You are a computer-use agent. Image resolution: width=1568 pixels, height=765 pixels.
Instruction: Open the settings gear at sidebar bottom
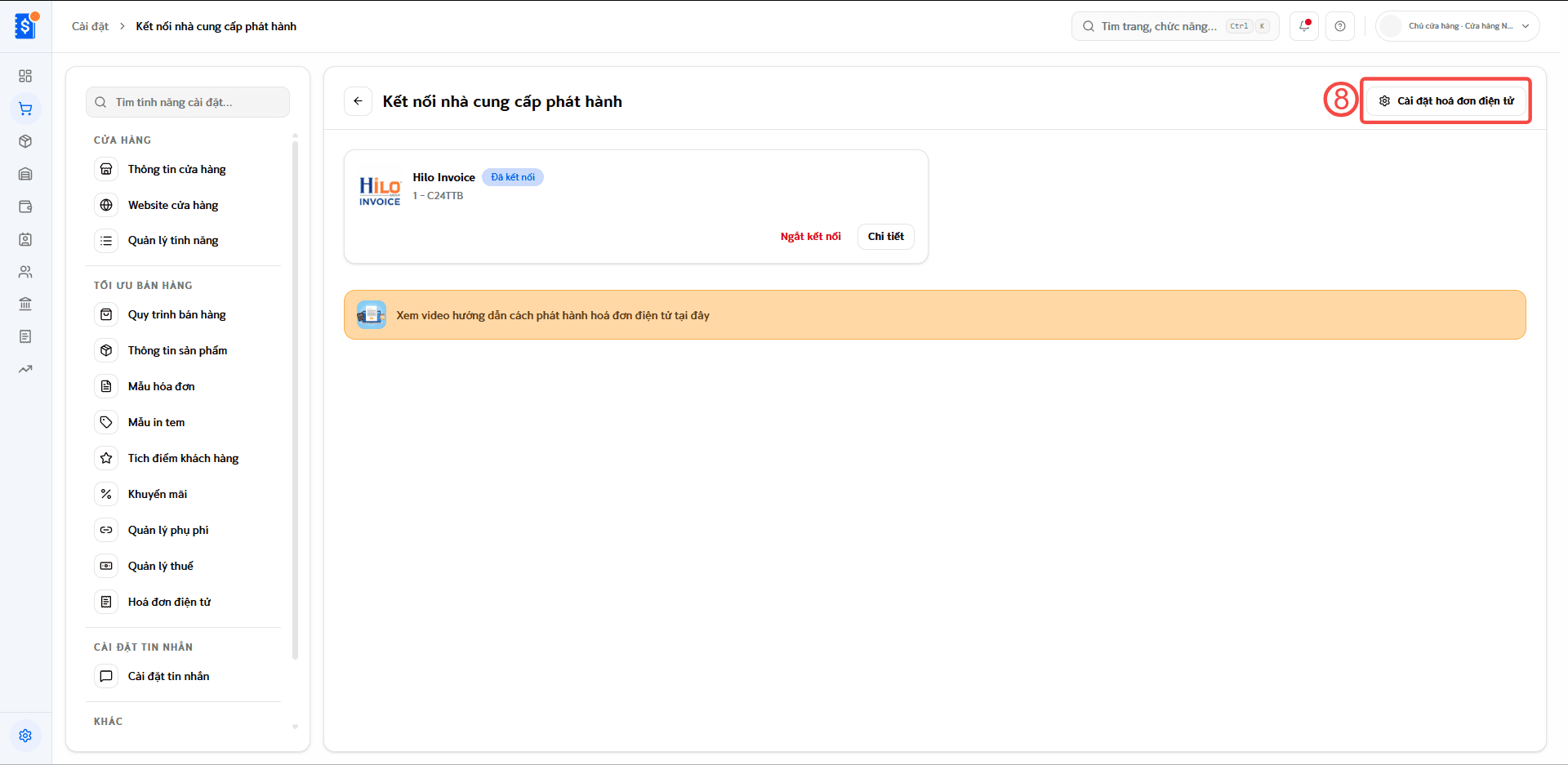click(25, 736)
